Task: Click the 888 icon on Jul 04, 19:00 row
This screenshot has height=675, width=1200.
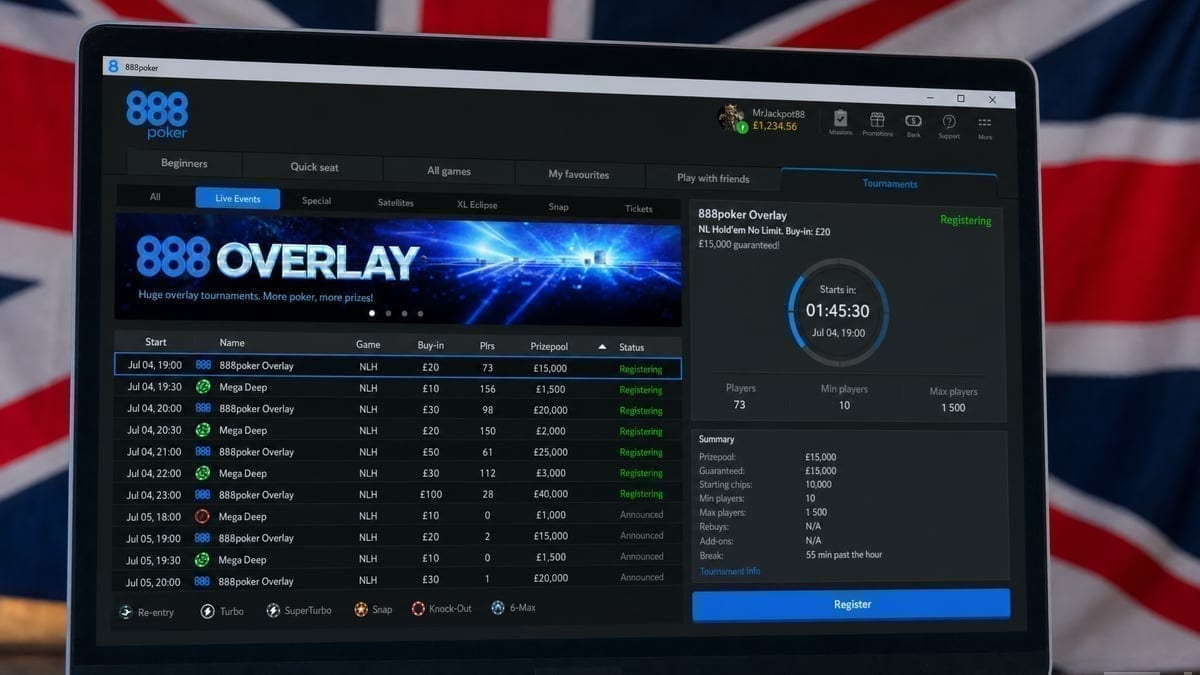Action: (x=203, y=366)
